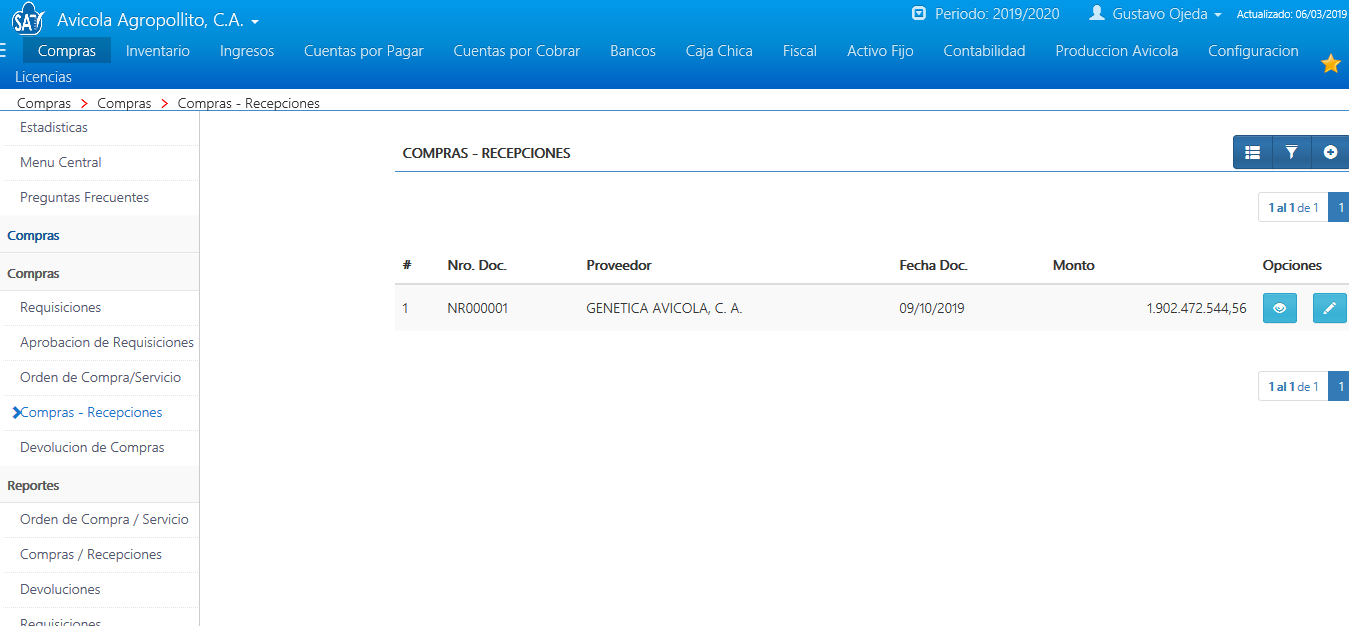Screen dimensions: 1349x626
Task: Click the period calendar icon
Action: (x=919, y=14)
